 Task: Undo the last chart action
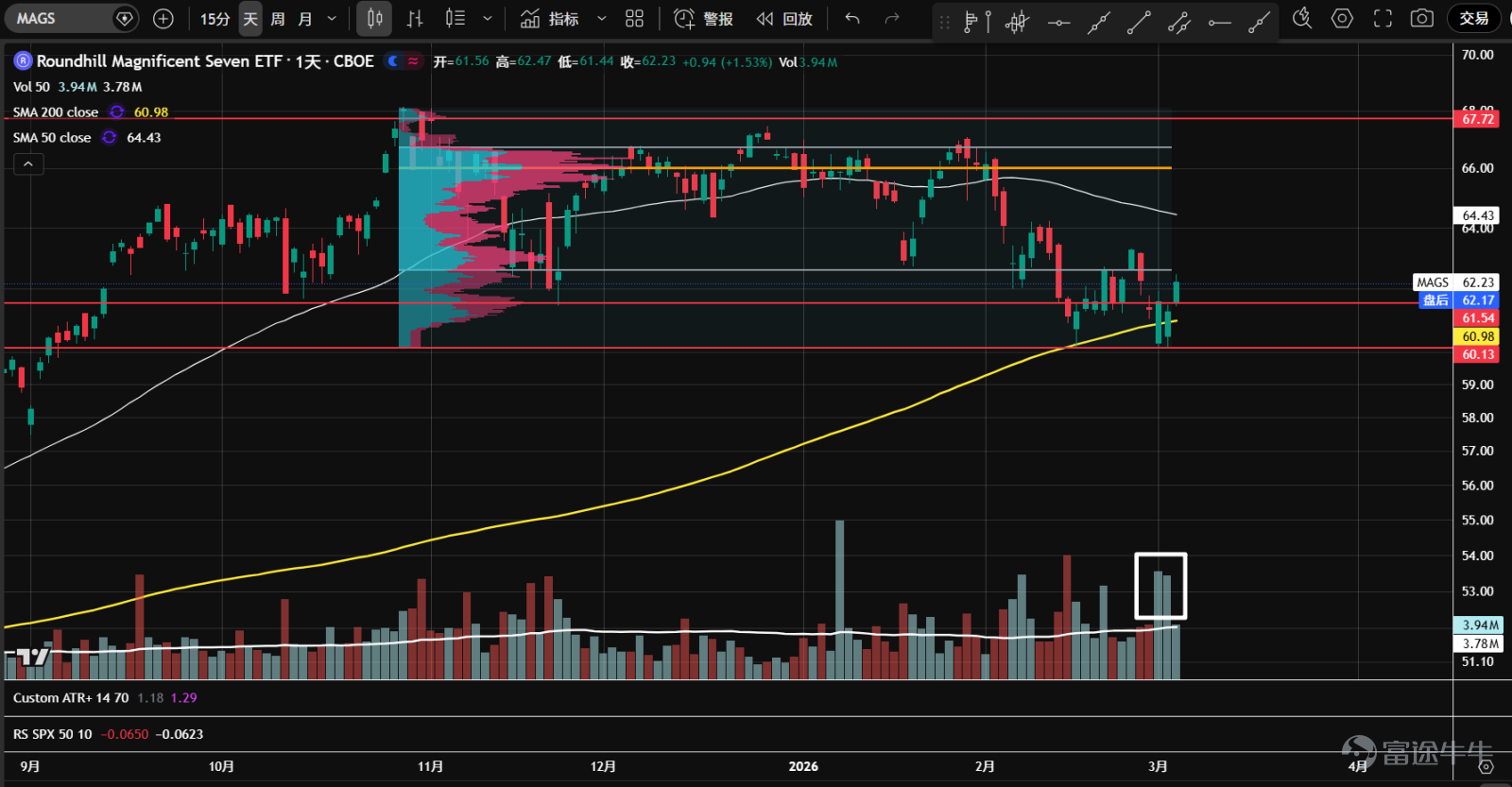click(852, 19)
